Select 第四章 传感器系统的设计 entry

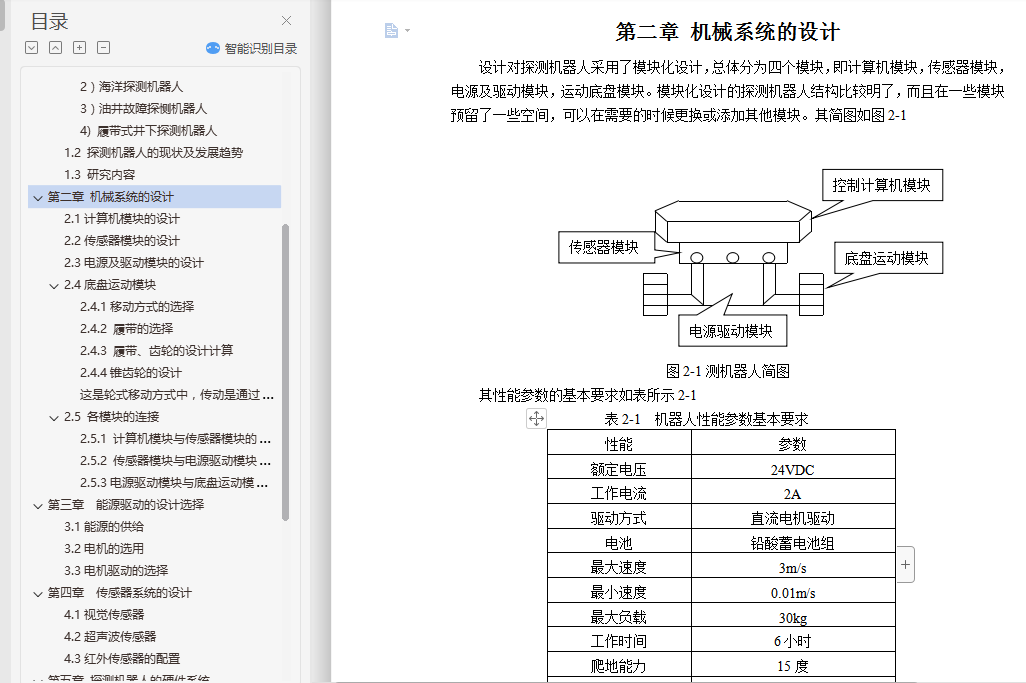(120, 593)
